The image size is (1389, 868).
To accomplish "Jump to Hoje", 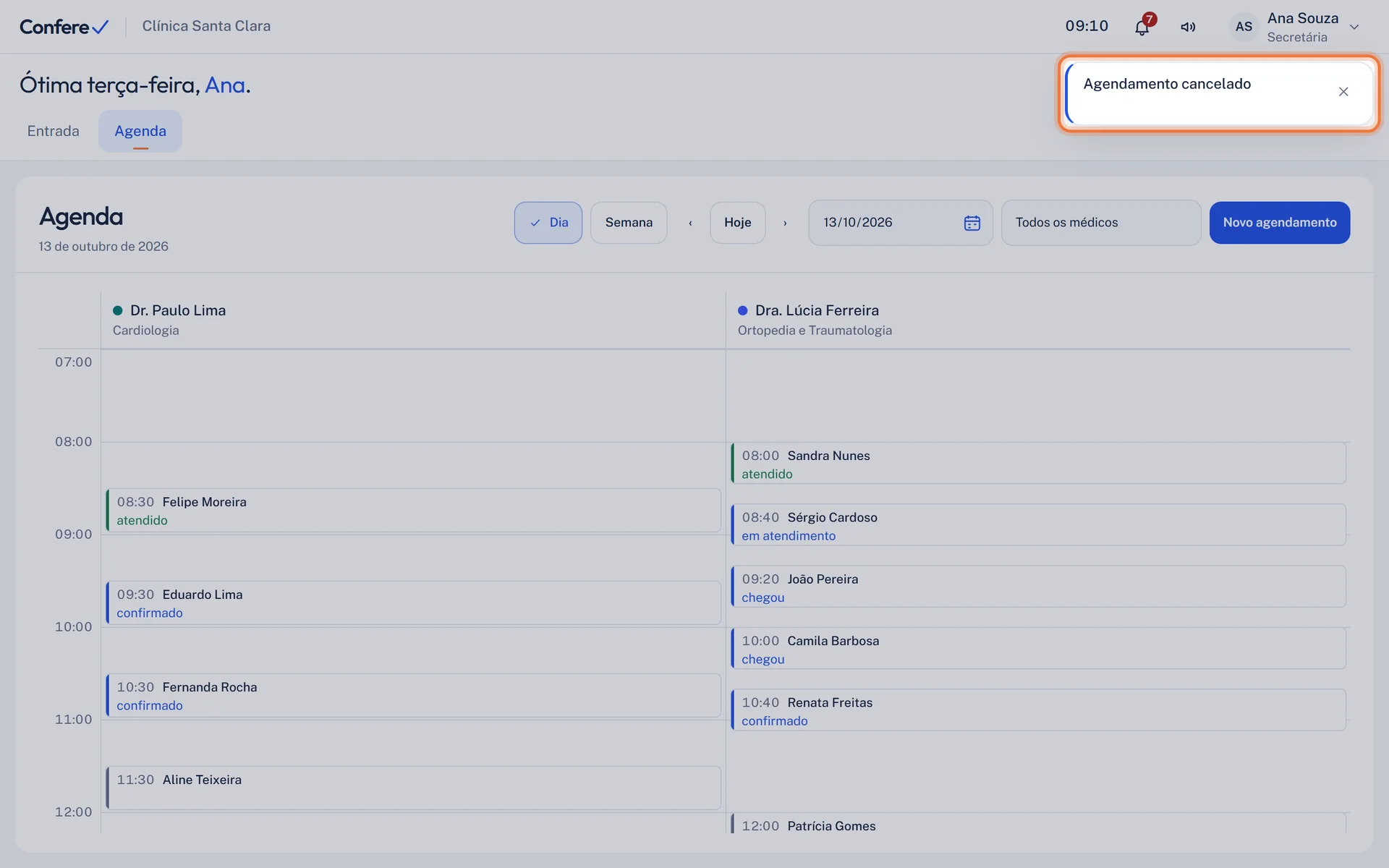I will (x=737, y=223).
